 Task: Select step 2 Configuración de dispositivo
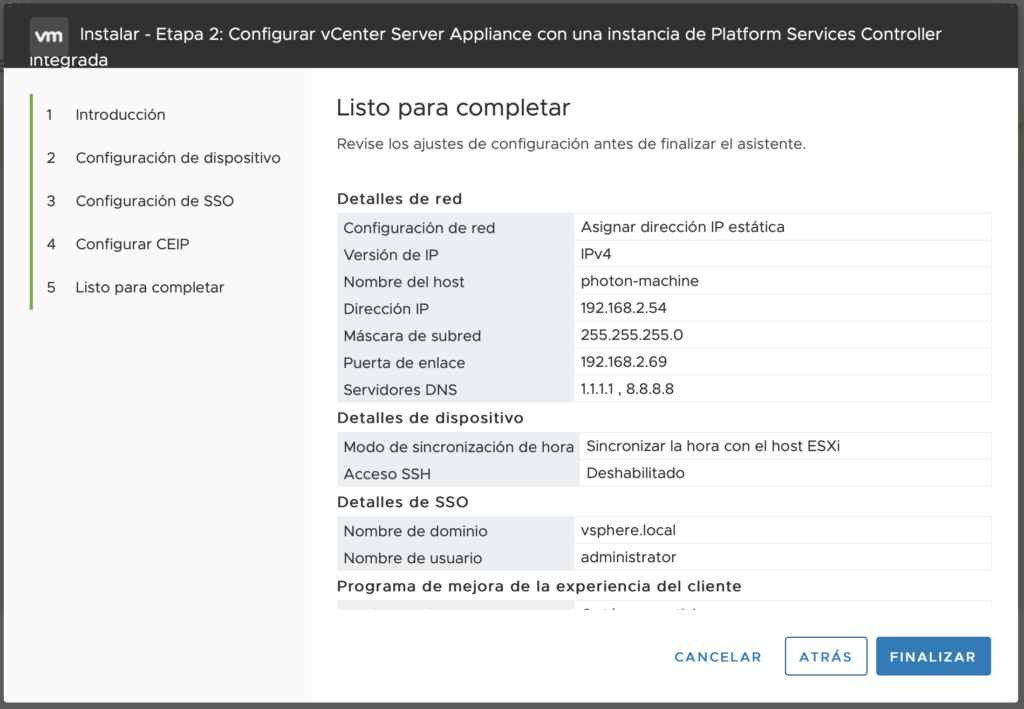tap(177, 158)
